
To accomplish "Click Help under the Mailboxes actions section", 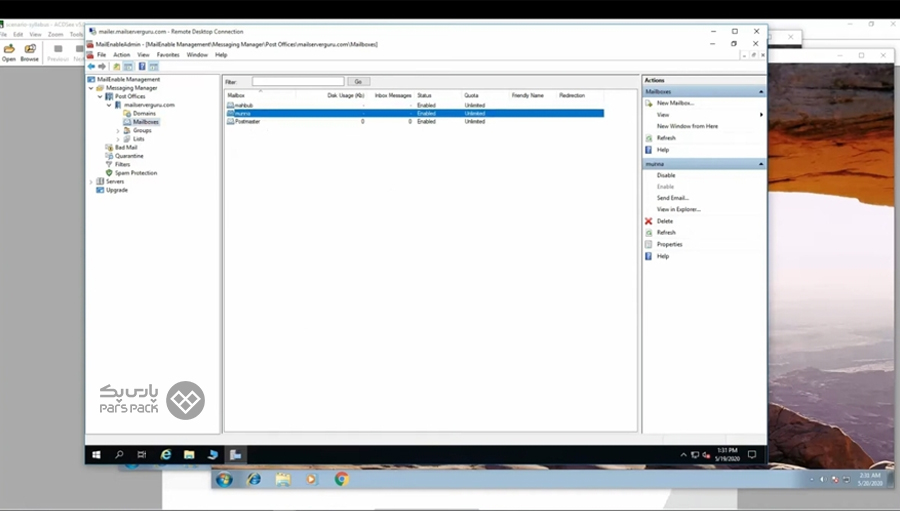I will point(662,150).
